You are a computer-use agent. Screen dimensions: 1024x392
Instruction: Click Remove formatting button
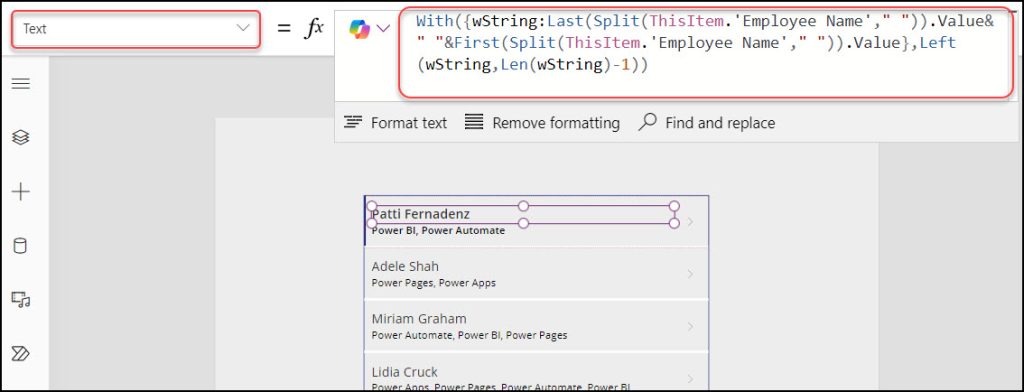coord(542,123)
